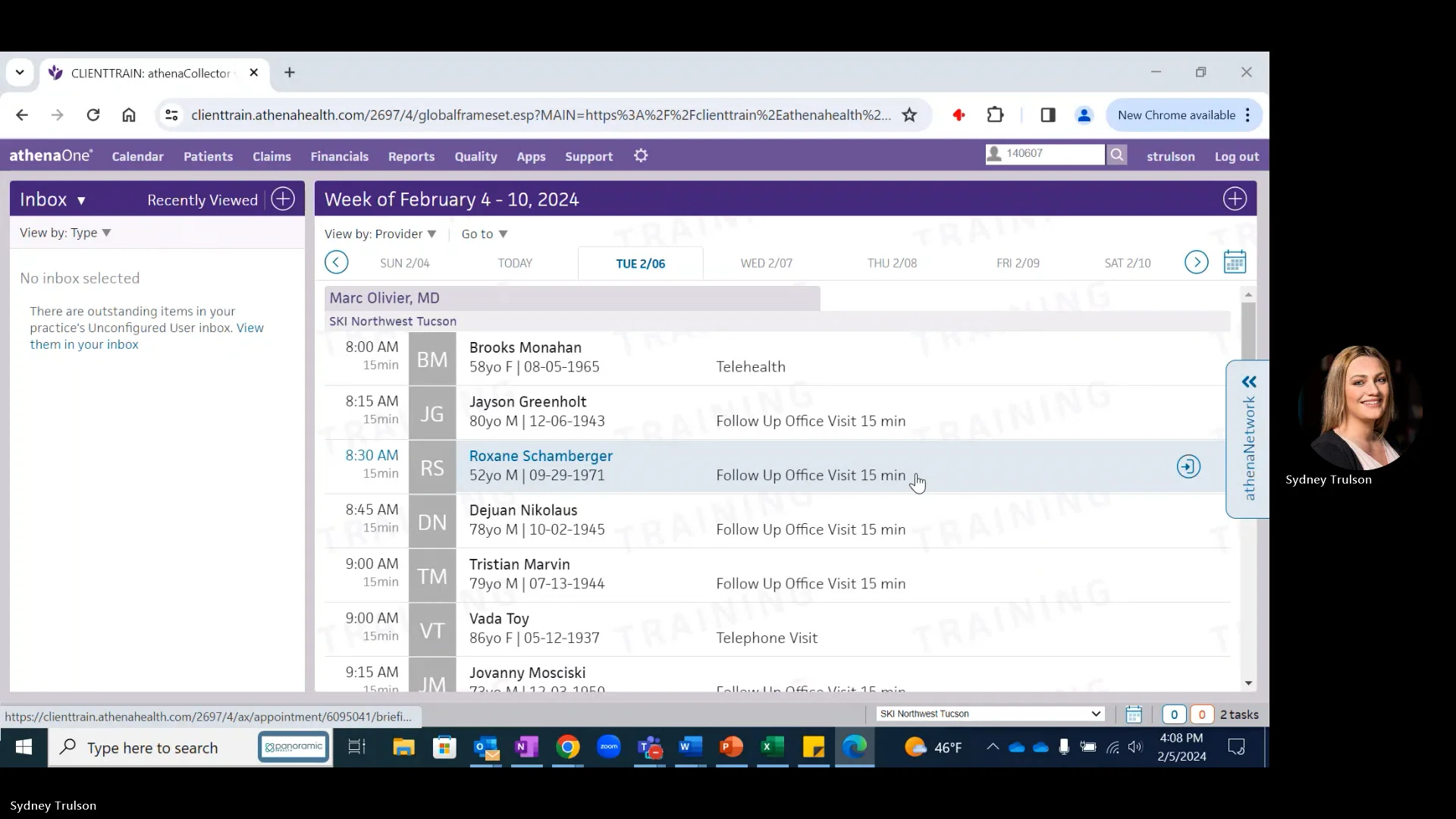
Task: Open the calendar icon in the bottom status bar
Action: click(x=1133, y=714)
